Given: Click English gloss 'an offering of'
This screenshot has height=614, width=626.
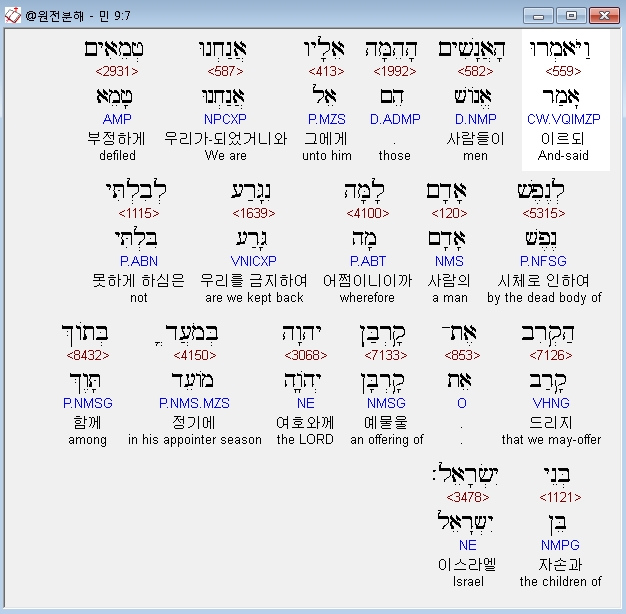Looking at the screenshot, I should click(x=387, y=440).
